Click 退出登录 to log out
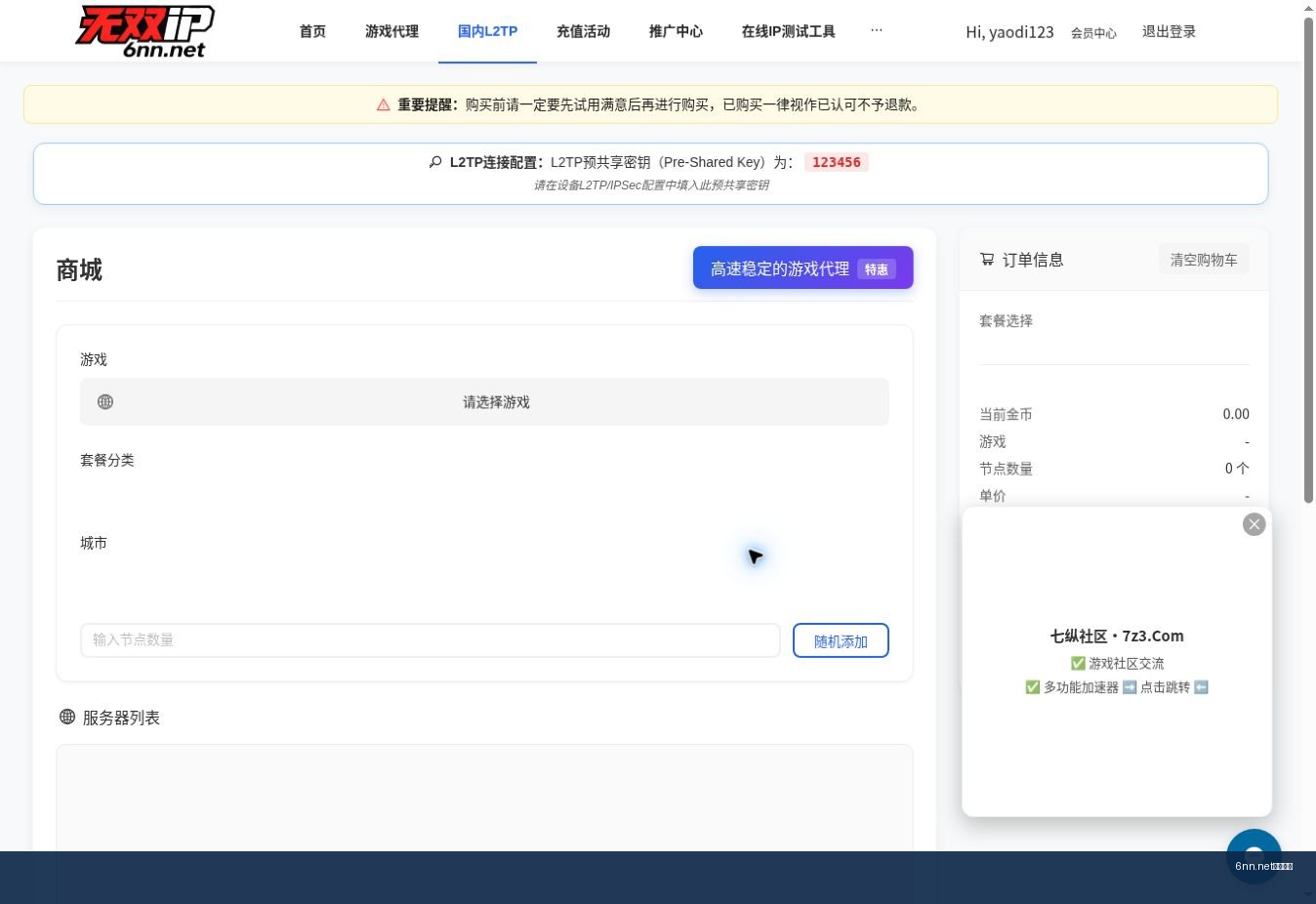 (x=1170, y=31)
